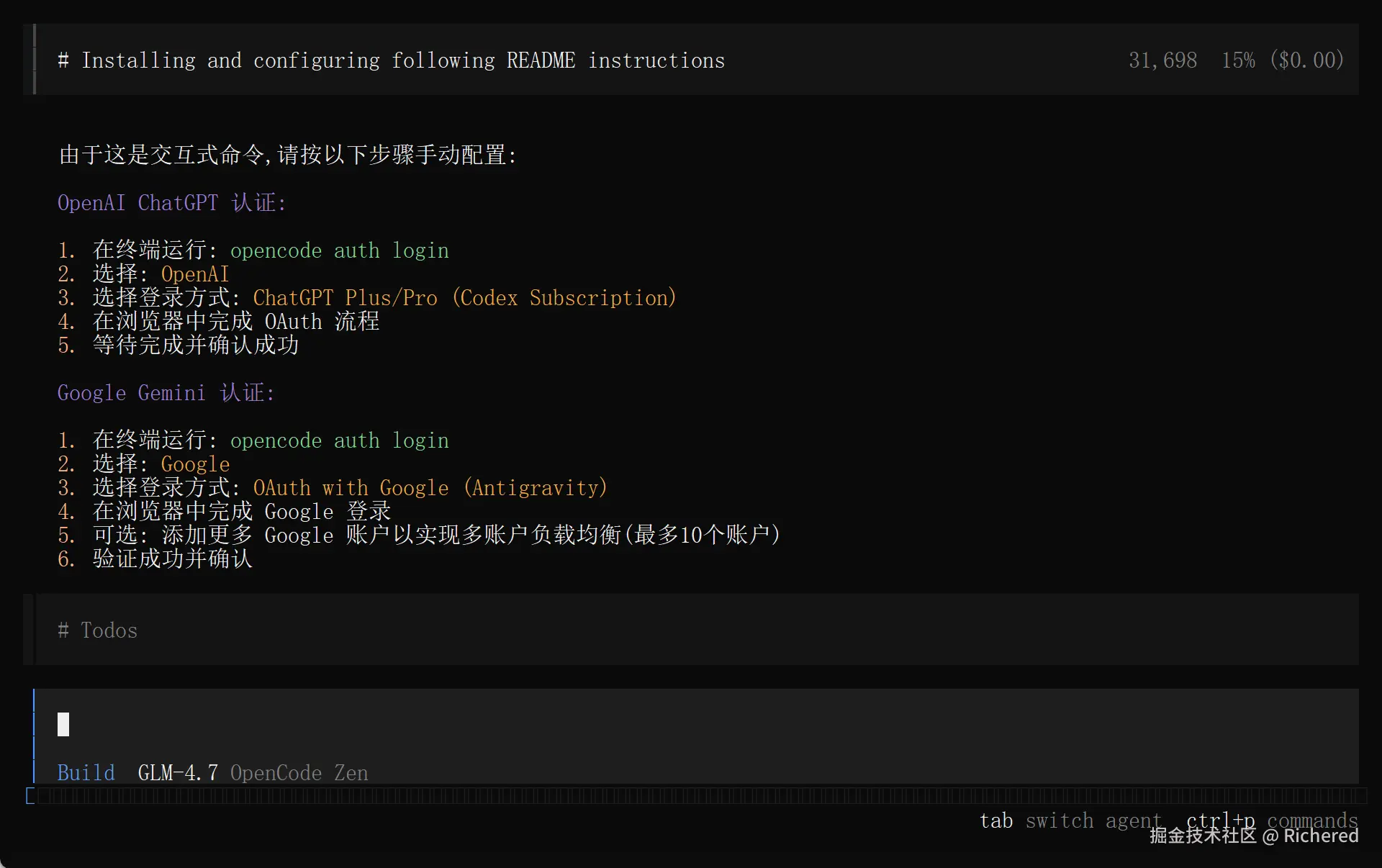Screen dimensions: 1382x868
Task: Click the GLM-4.7 model name
Action: point(178,773)
